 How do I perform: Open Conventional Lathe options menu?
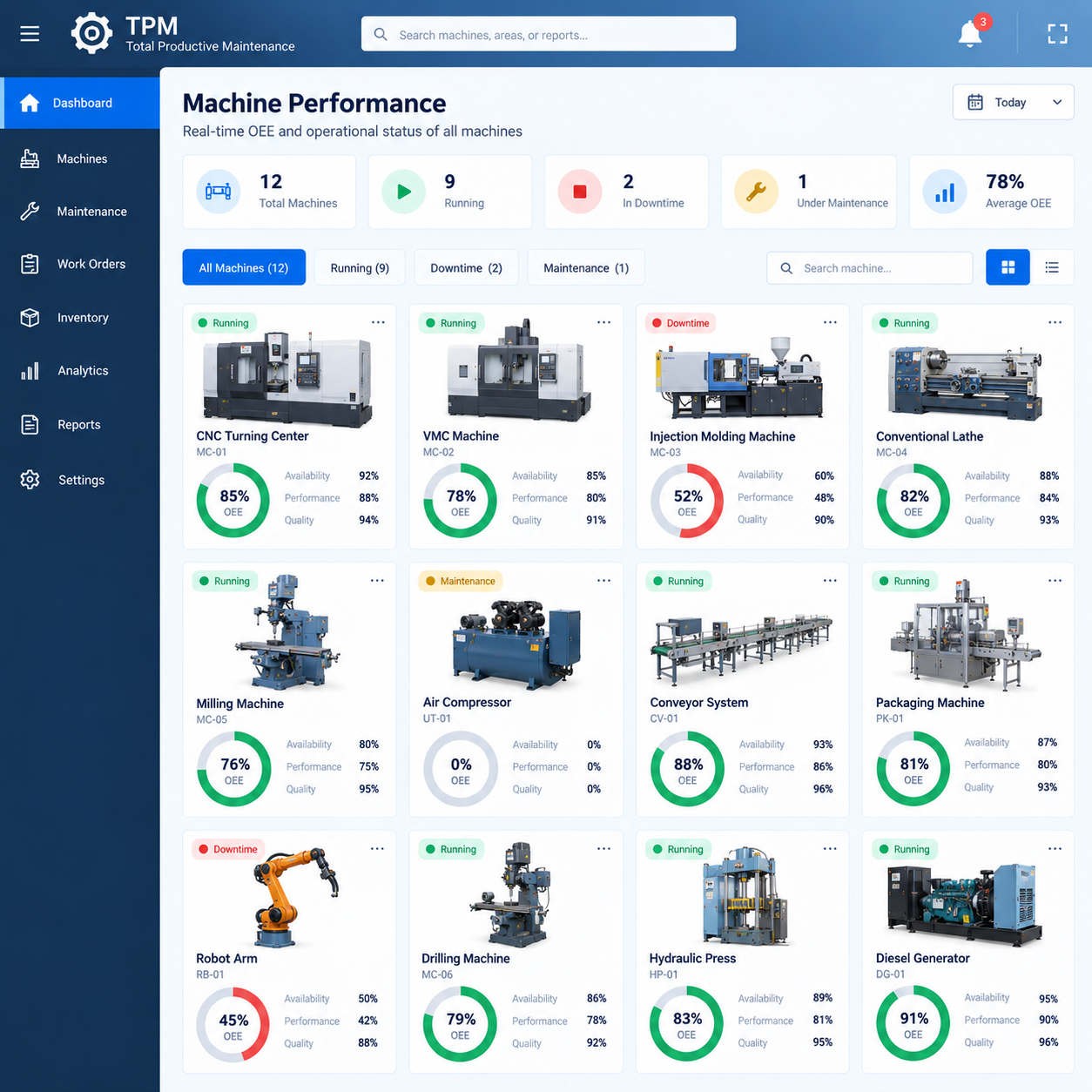(1055, 322)
